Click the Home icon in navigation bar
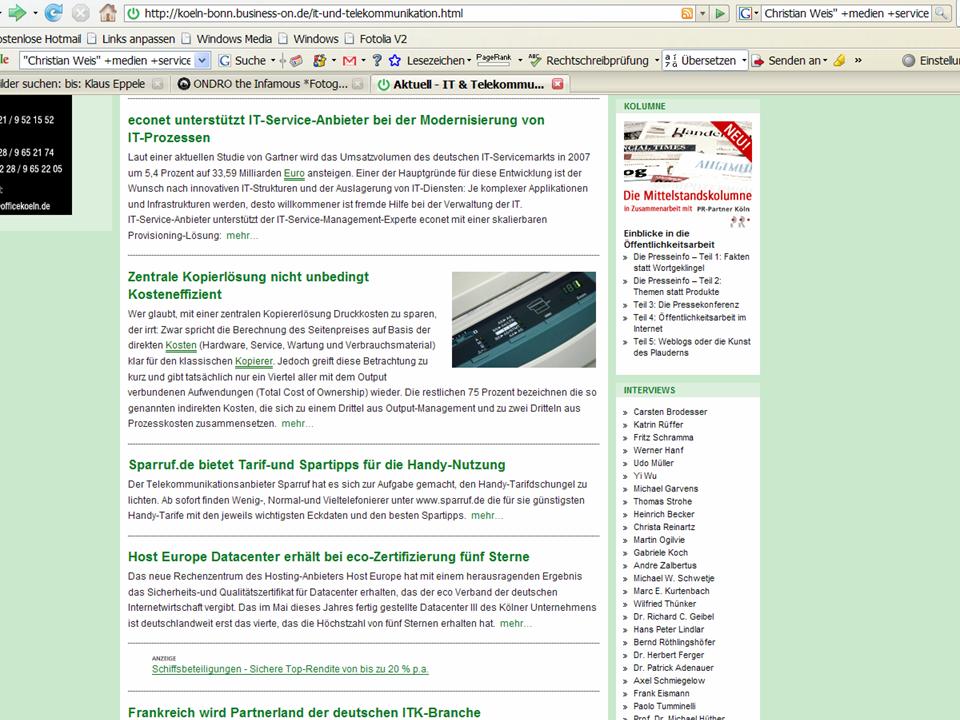960x720 pixels. pos(108,13)
